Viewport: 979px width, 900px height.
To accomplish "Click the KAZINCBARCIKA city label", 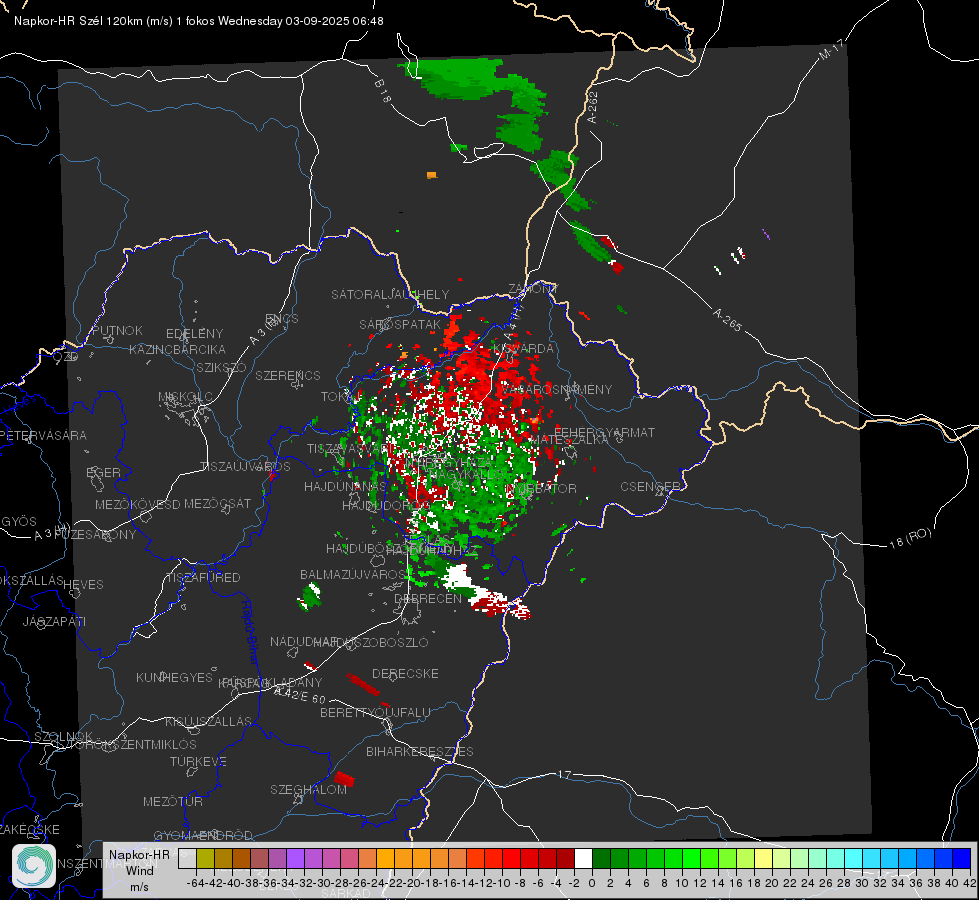I will tap(177, 349).
